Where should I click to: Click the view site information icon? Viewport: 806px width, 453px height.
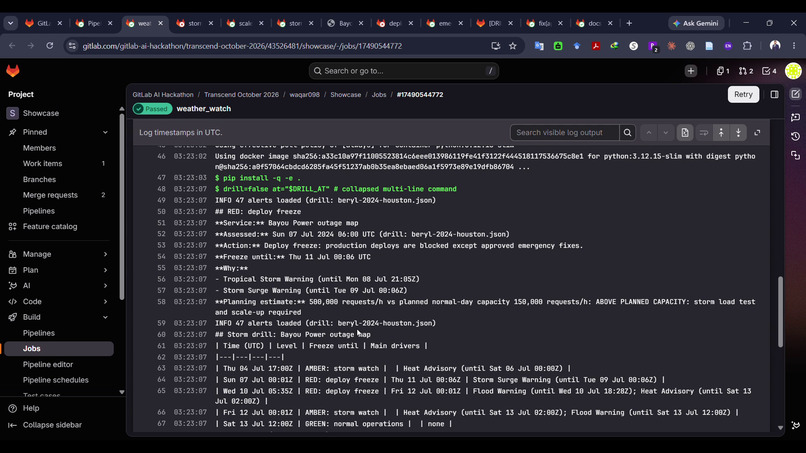pyautogui.click(x=72, y=46)
